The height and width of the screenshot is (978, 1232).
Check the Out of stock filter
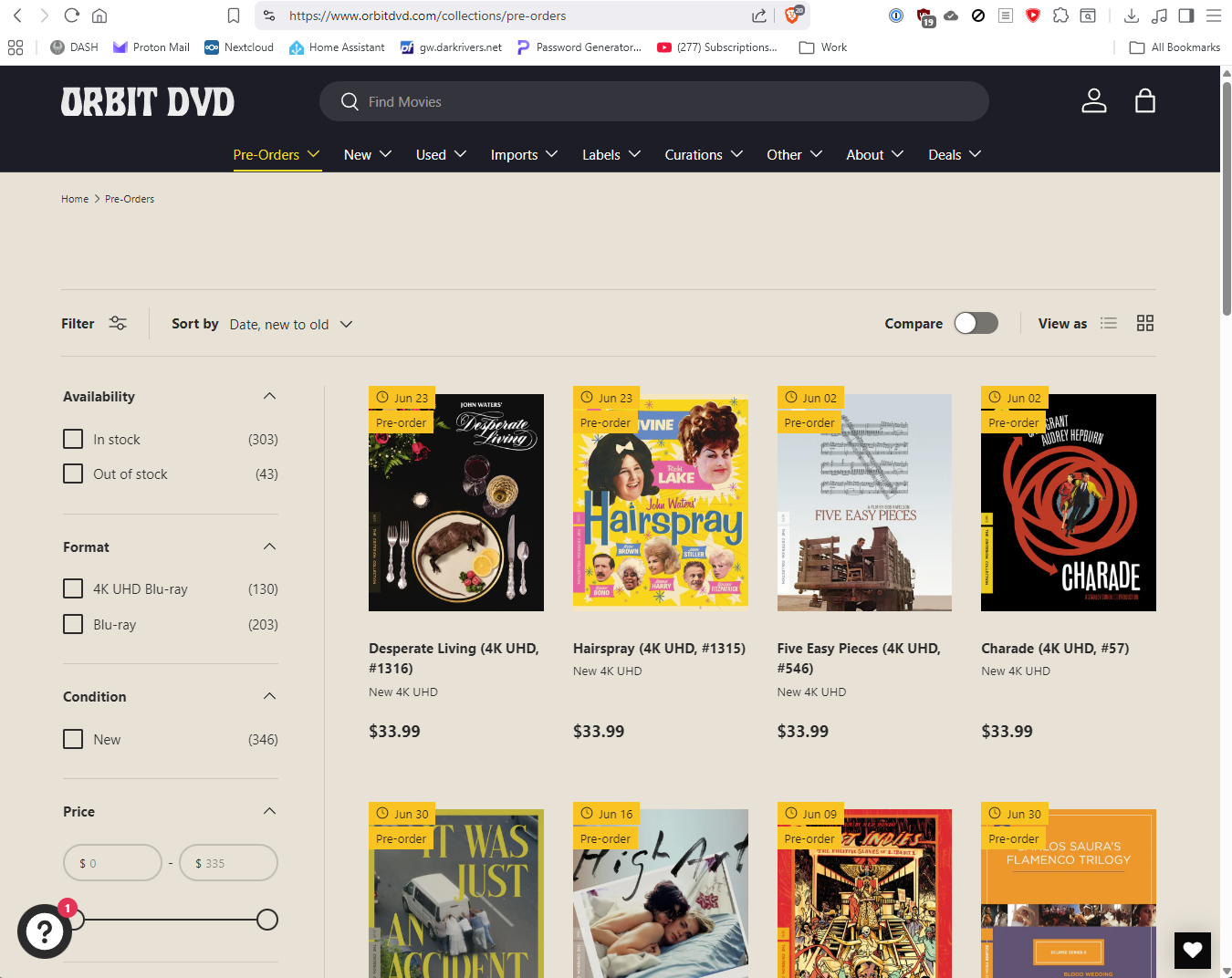[73, 473]
